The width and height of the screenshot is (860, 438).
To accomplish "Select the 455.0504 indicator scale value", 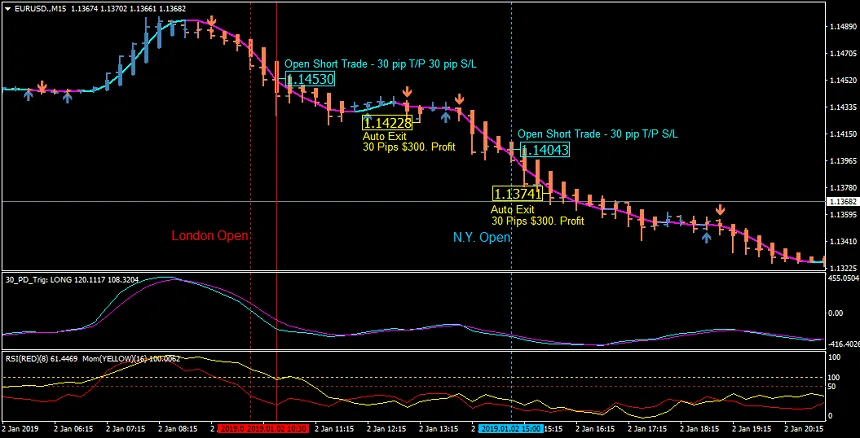I will tap(842, 279).
